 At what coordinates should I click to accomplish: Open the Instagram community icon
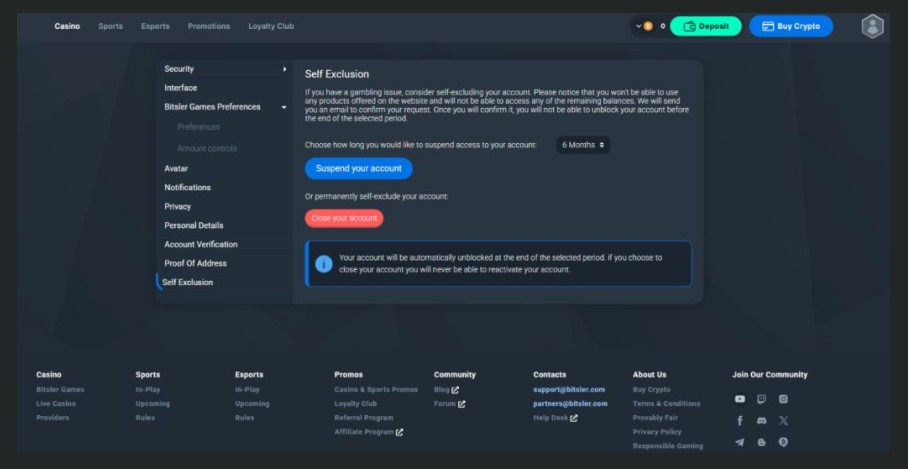[x=783, y=399]
